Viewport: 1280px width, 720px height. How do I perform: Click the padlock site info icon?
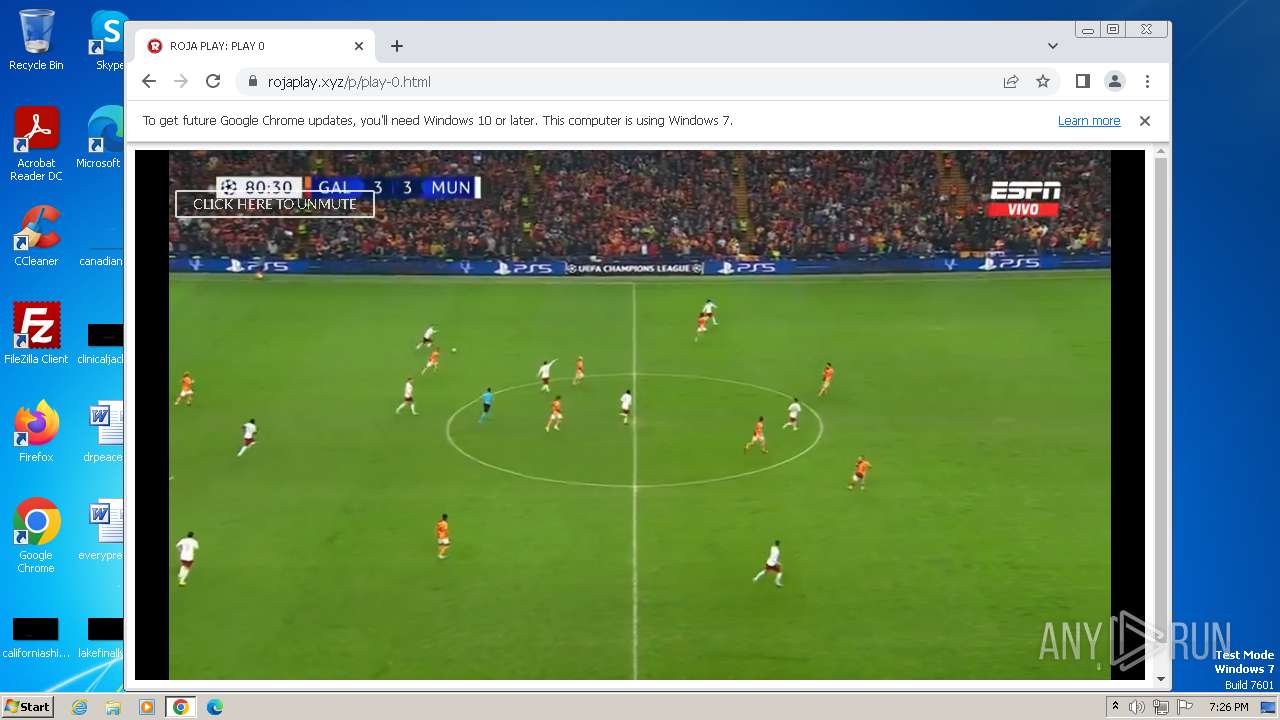click(x=252, y=82)
